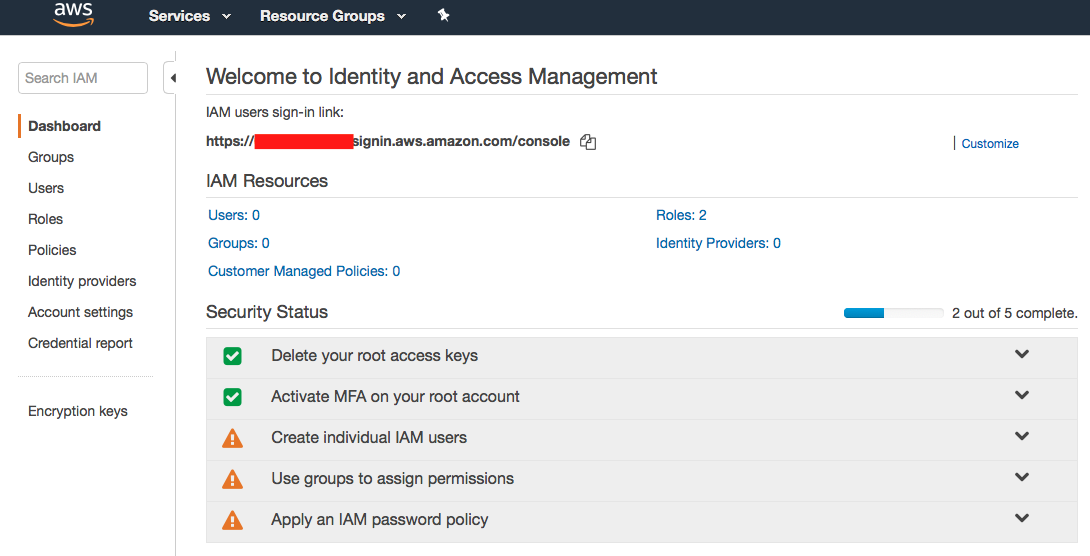Open Groups in the sidebar
The height and width of the screenshot is (556, 1090).
click(51, 157)
